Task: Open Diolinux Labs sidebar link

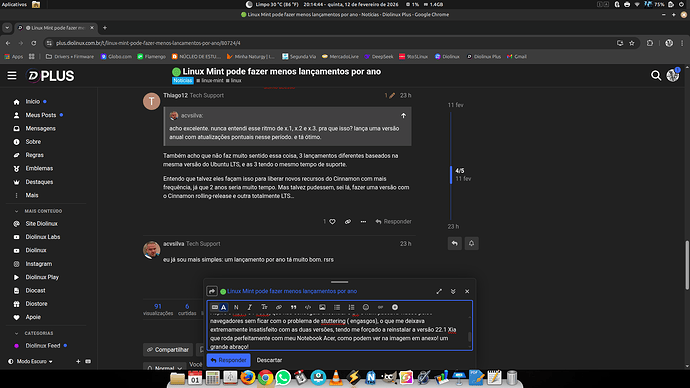Action: 42,237
